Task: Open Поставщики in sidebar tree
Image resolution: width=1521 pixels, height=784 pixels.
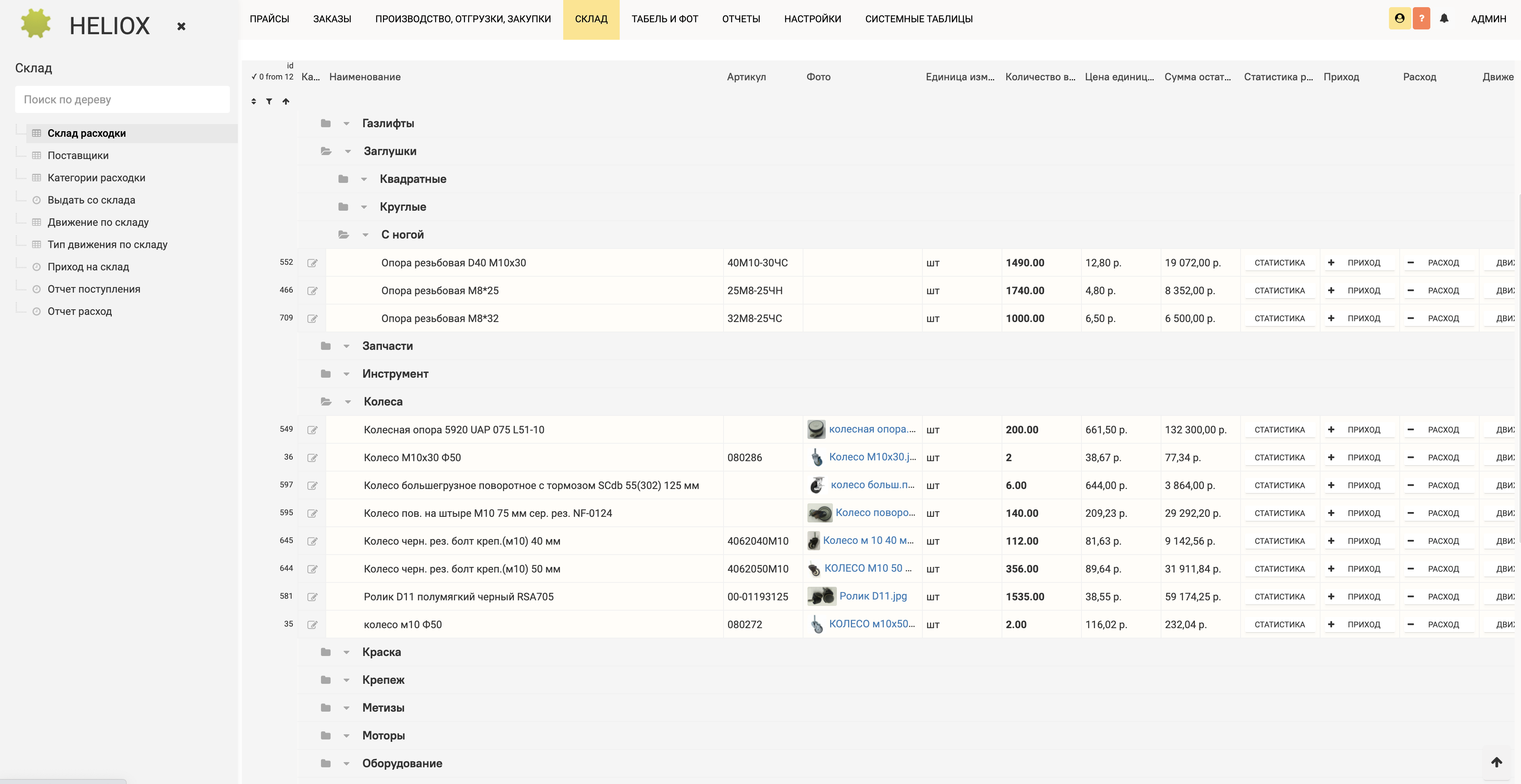Action: 78,155
